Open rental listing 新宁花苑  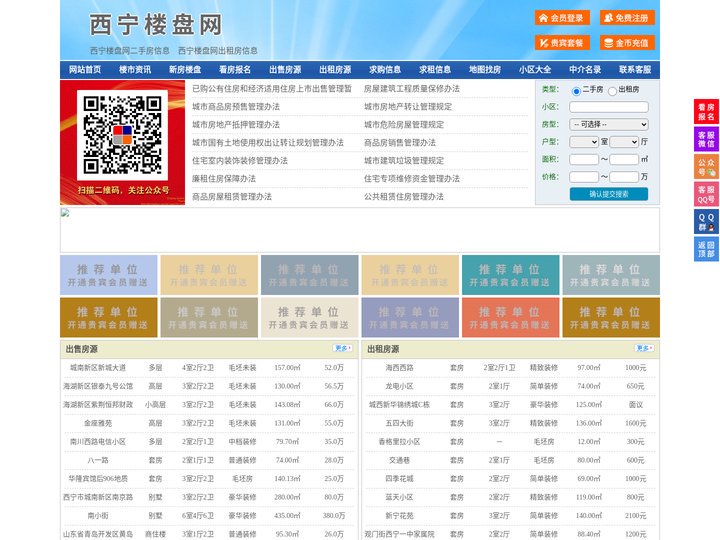point(399,516)
